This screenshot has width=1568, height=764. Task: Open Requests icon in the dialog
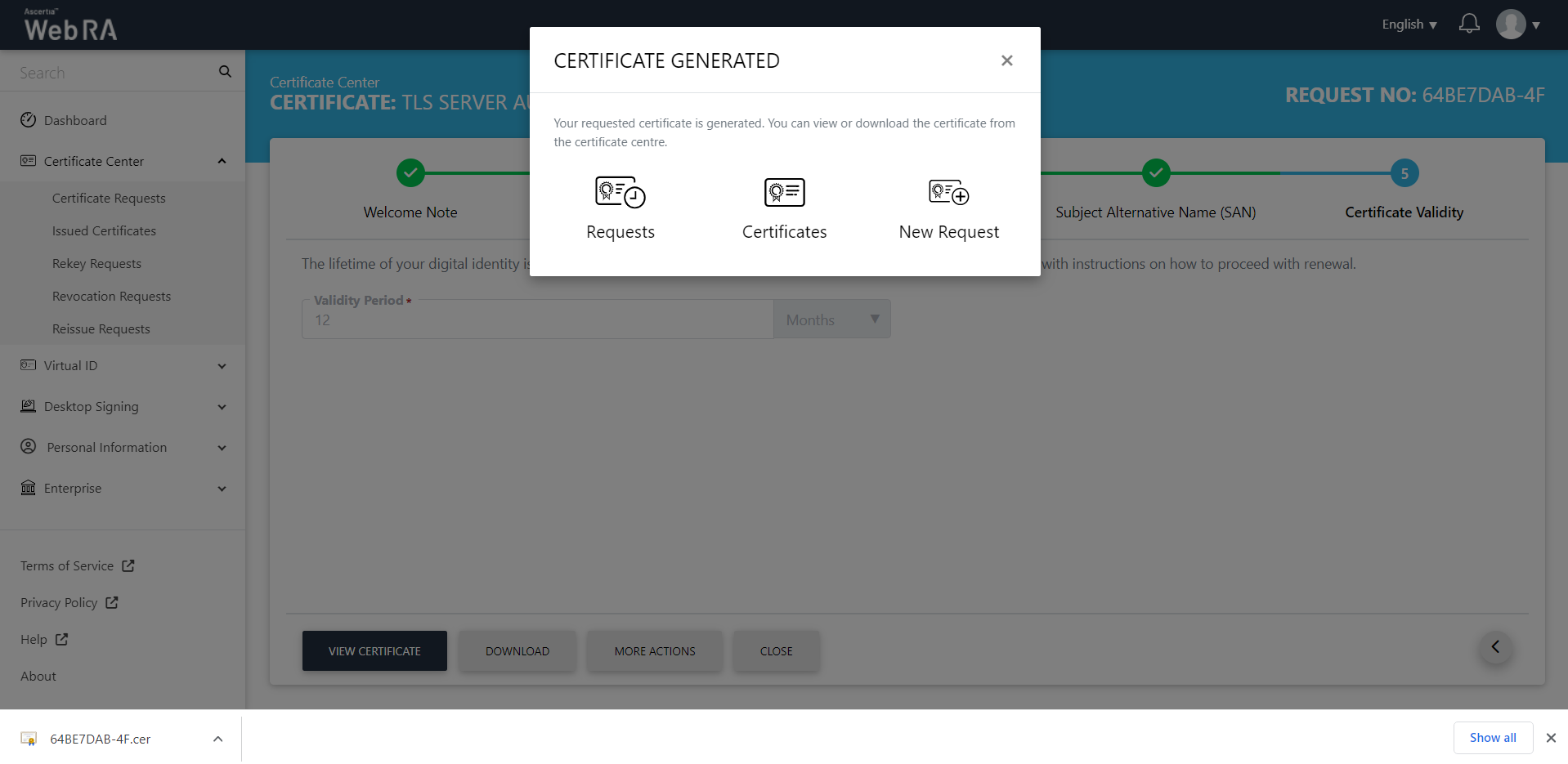[x=620, y=194]
